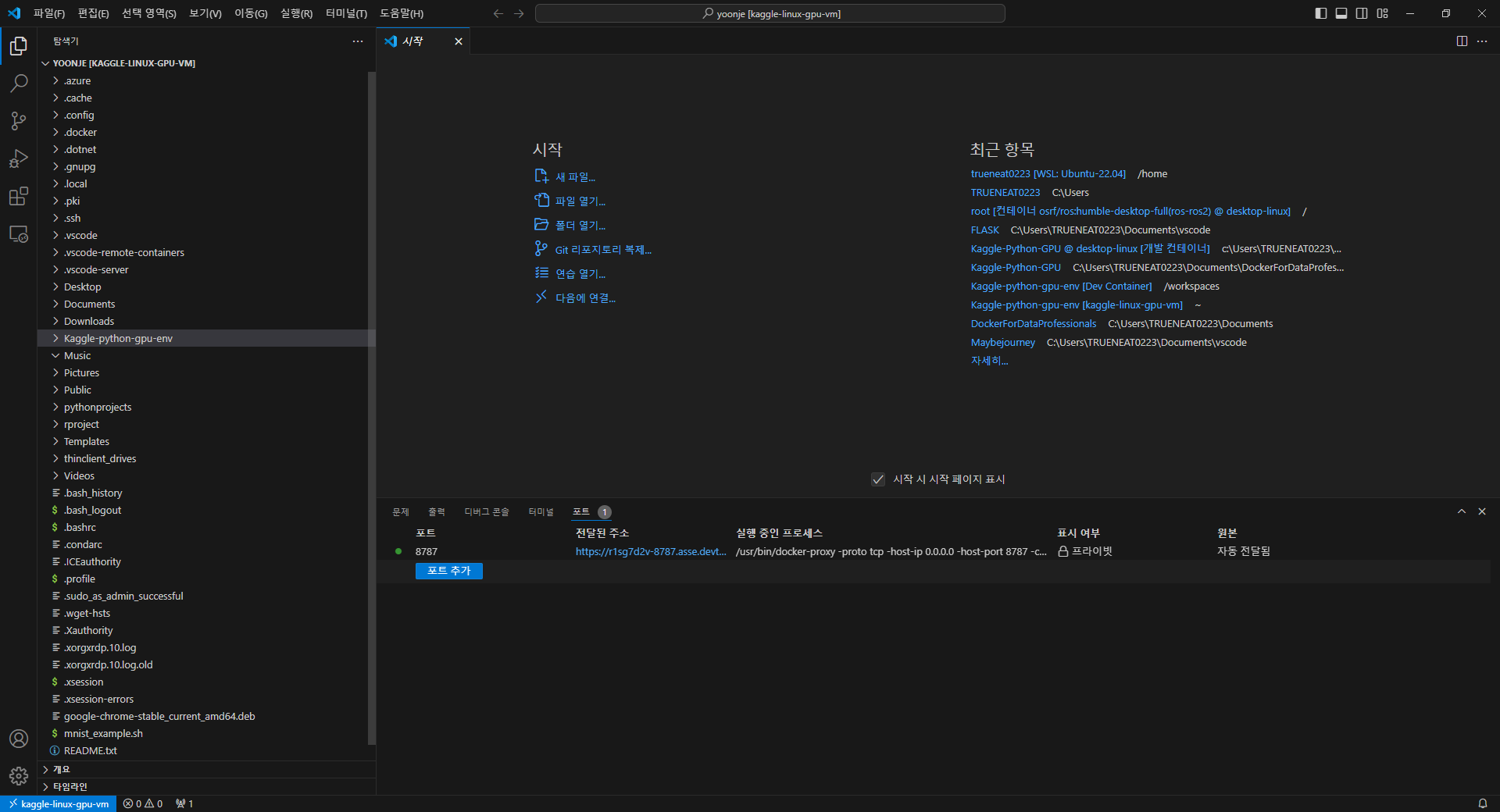Open the Search view in activity bar
Image resolution: width=1500 pixels, height=812 pixels.
19,83
